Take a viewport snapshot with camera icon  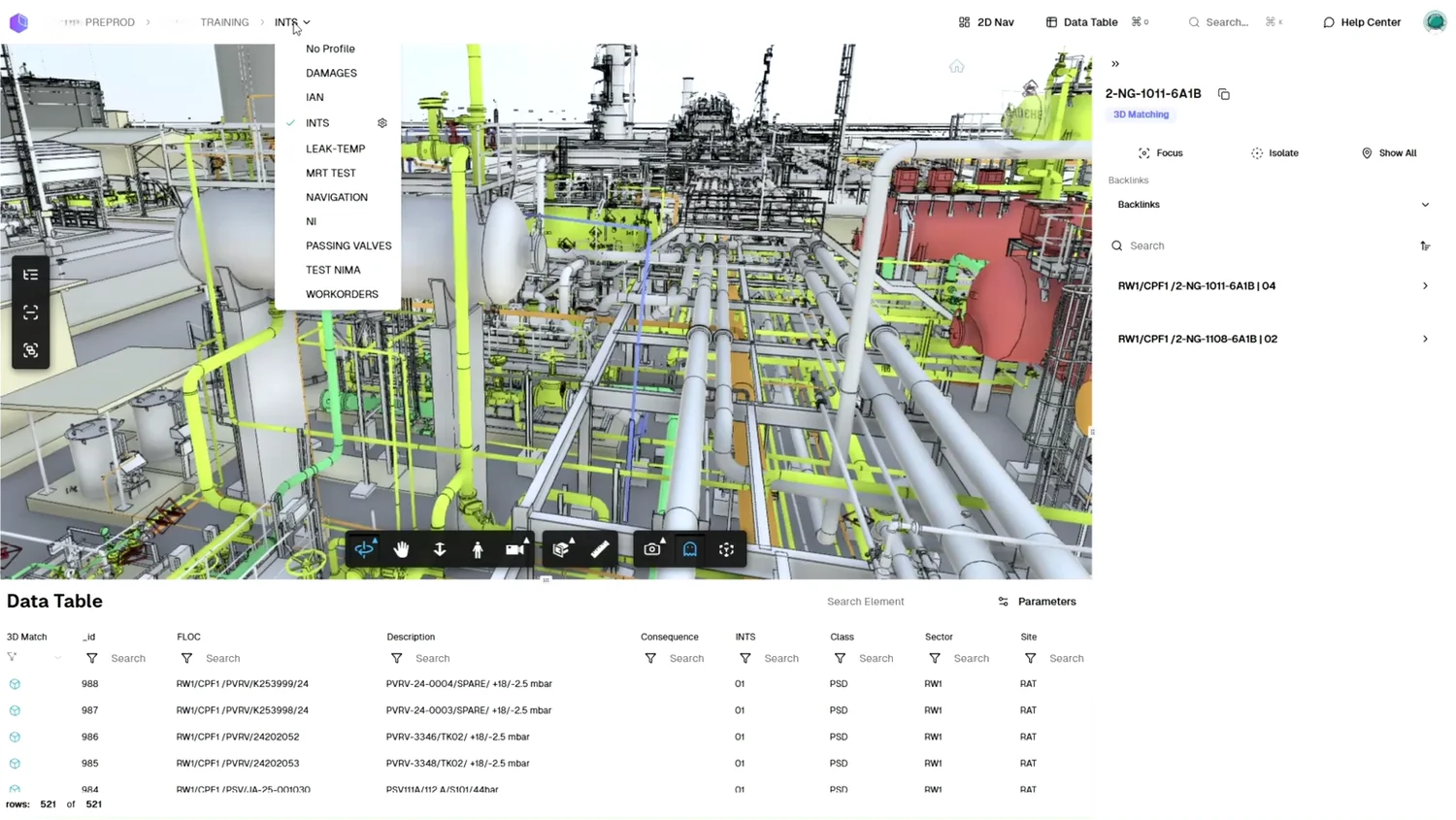652,549
